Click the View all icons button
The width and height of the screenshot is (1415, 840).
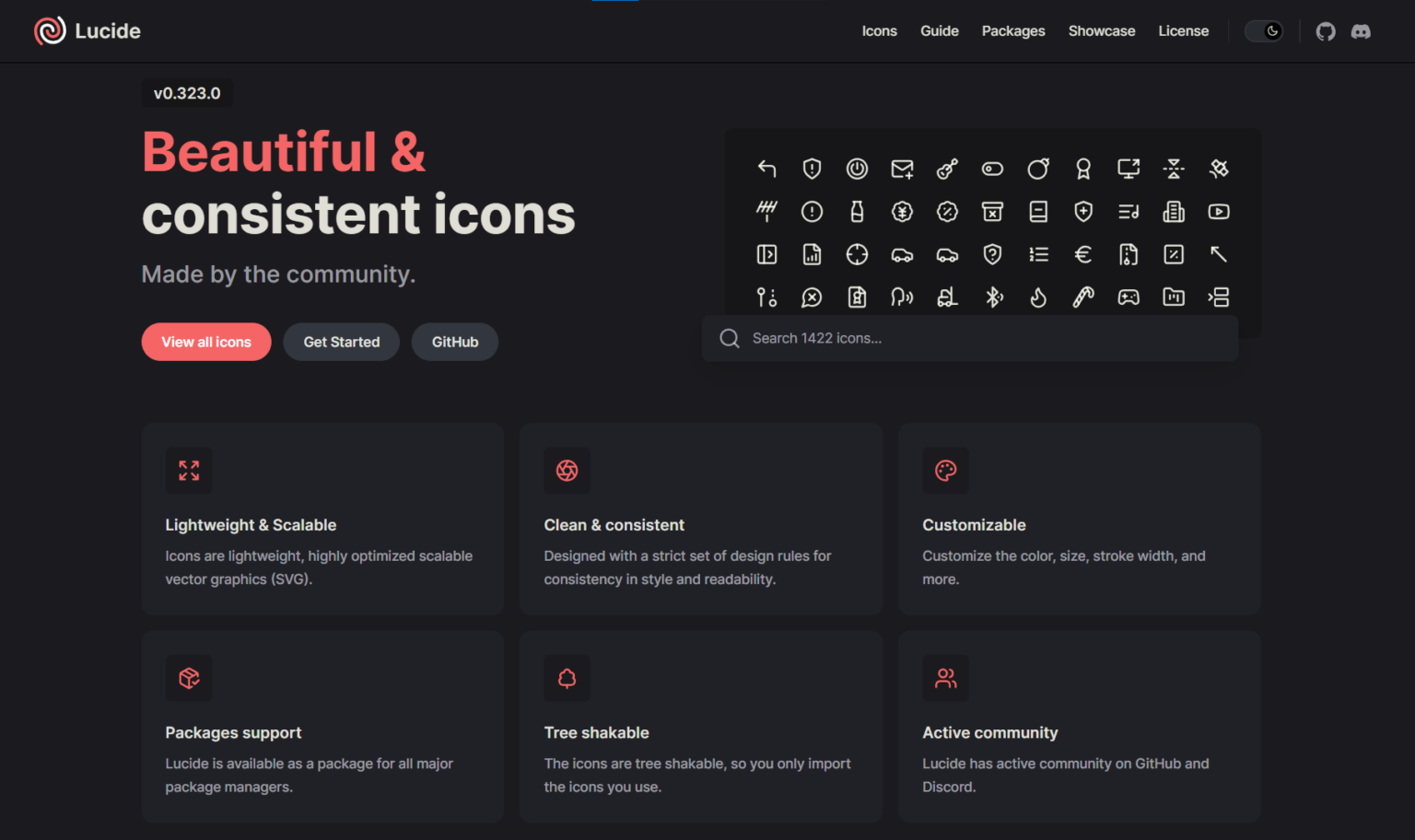205,342
